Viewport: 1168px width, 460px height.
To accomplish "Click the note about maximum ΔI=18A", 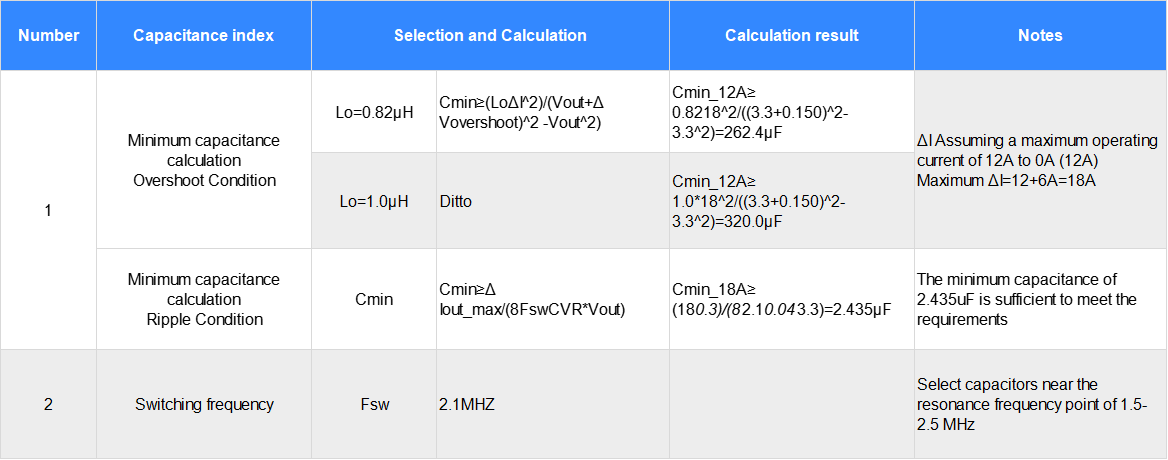I will coord(1040,160).
